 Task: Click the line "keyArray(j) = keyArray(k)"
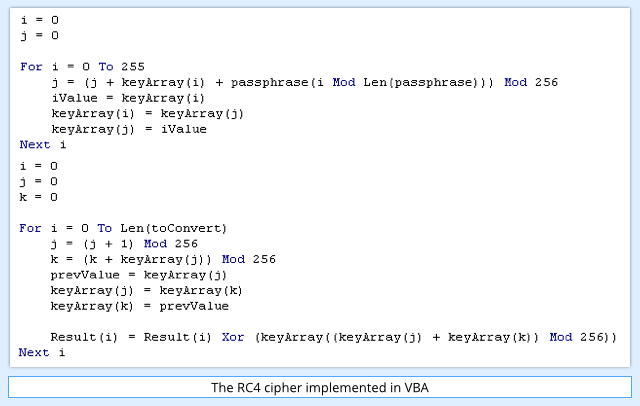click(147, 291)
